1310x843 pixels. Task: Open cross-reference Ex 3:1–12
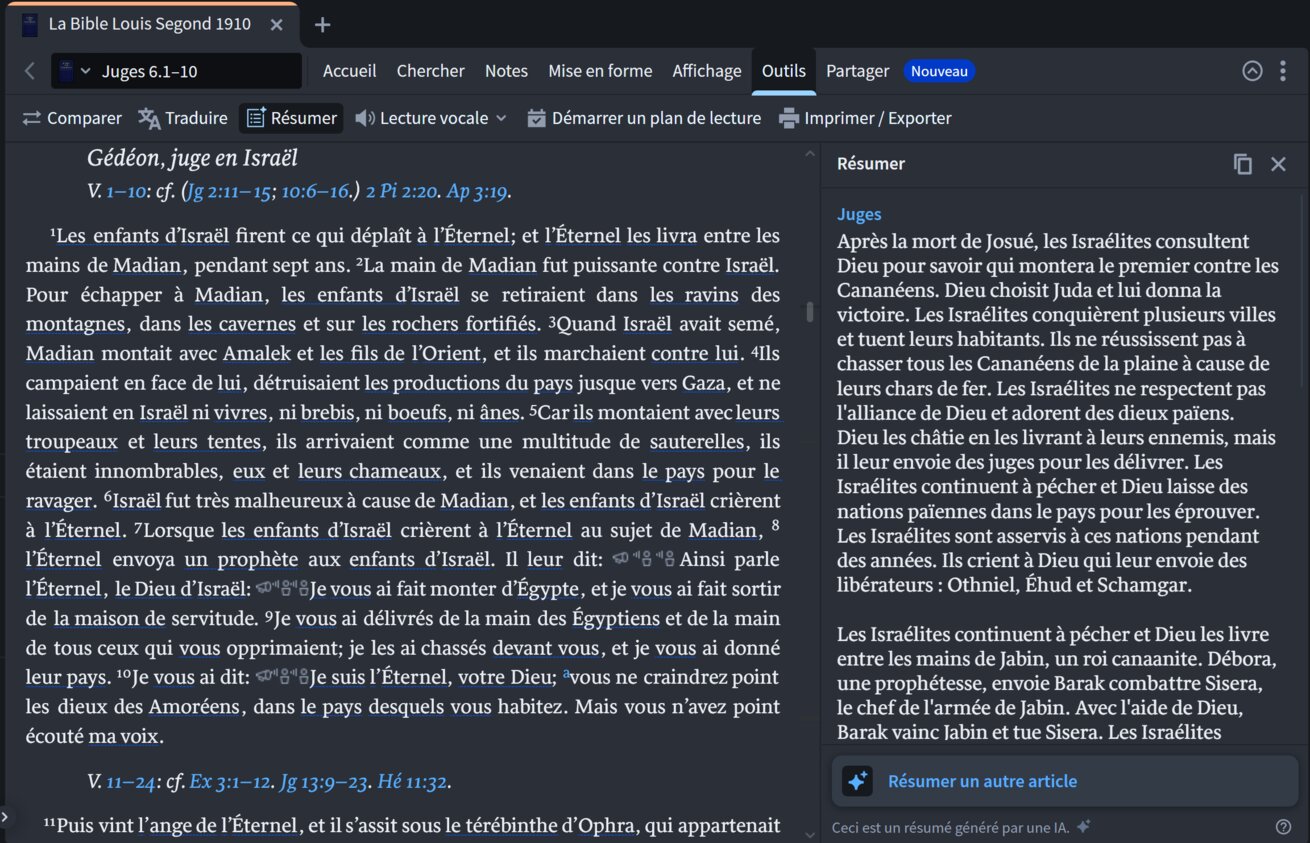pyautogui.click(x=231, y=781)
